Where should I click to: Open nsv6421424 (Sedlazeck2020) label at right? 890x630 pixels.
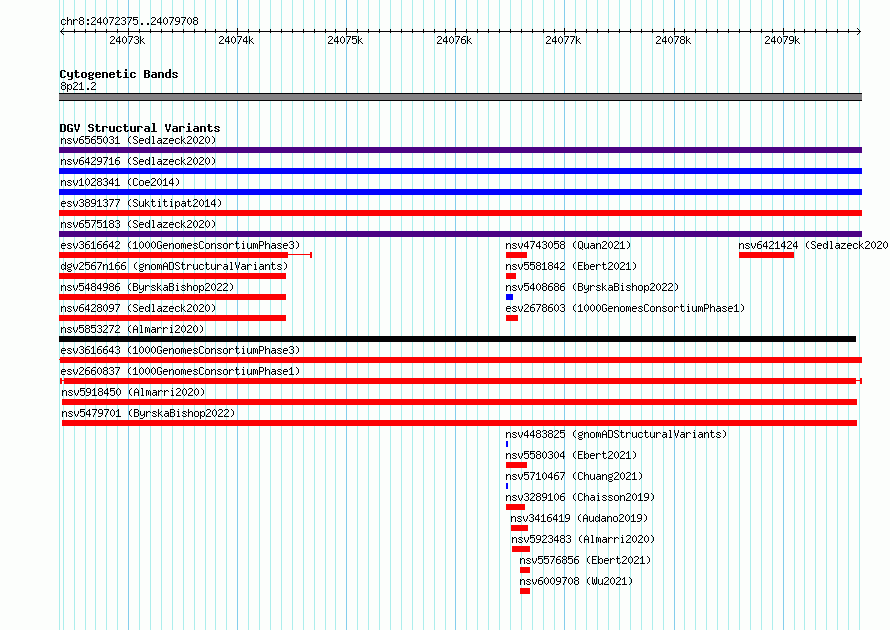(813, 245)
